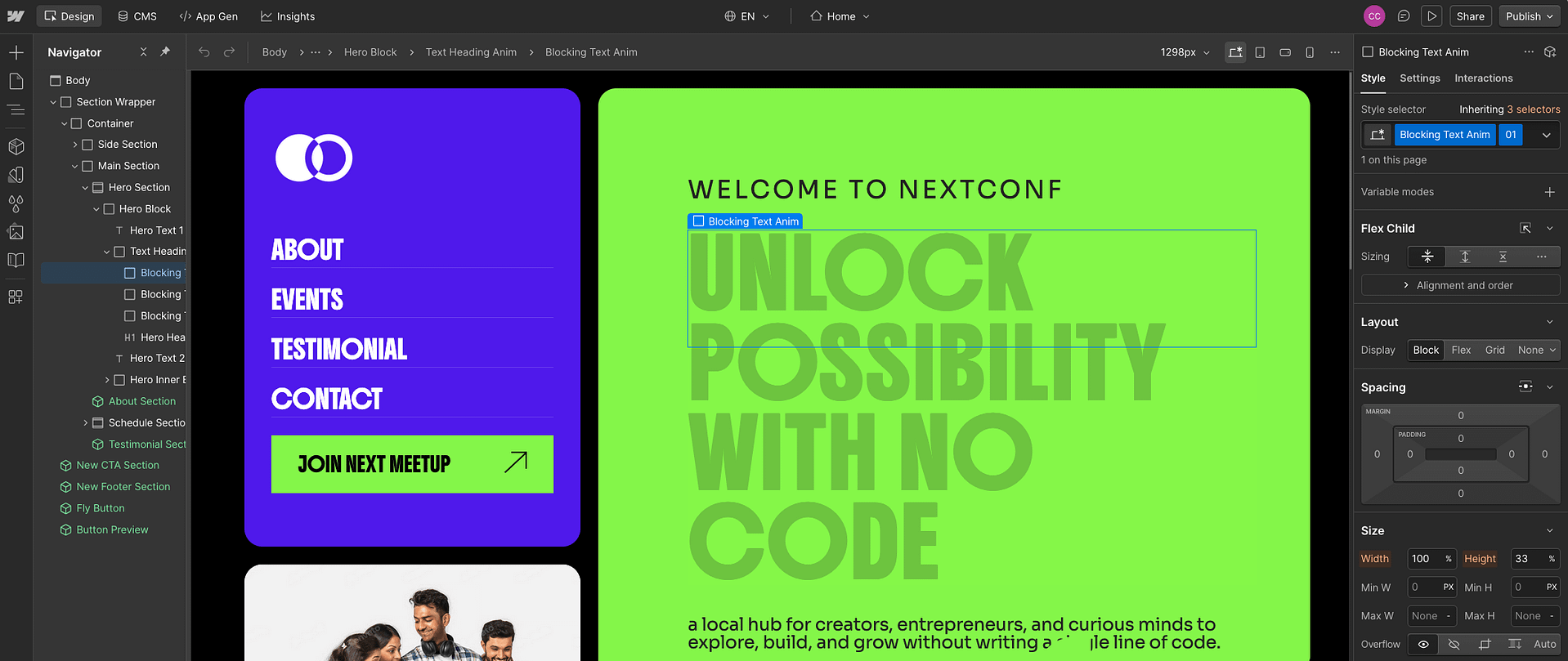Pin the Navigator panel
Image resolution: width=1568 pixels, height=661 pixels.
point(165,51)
